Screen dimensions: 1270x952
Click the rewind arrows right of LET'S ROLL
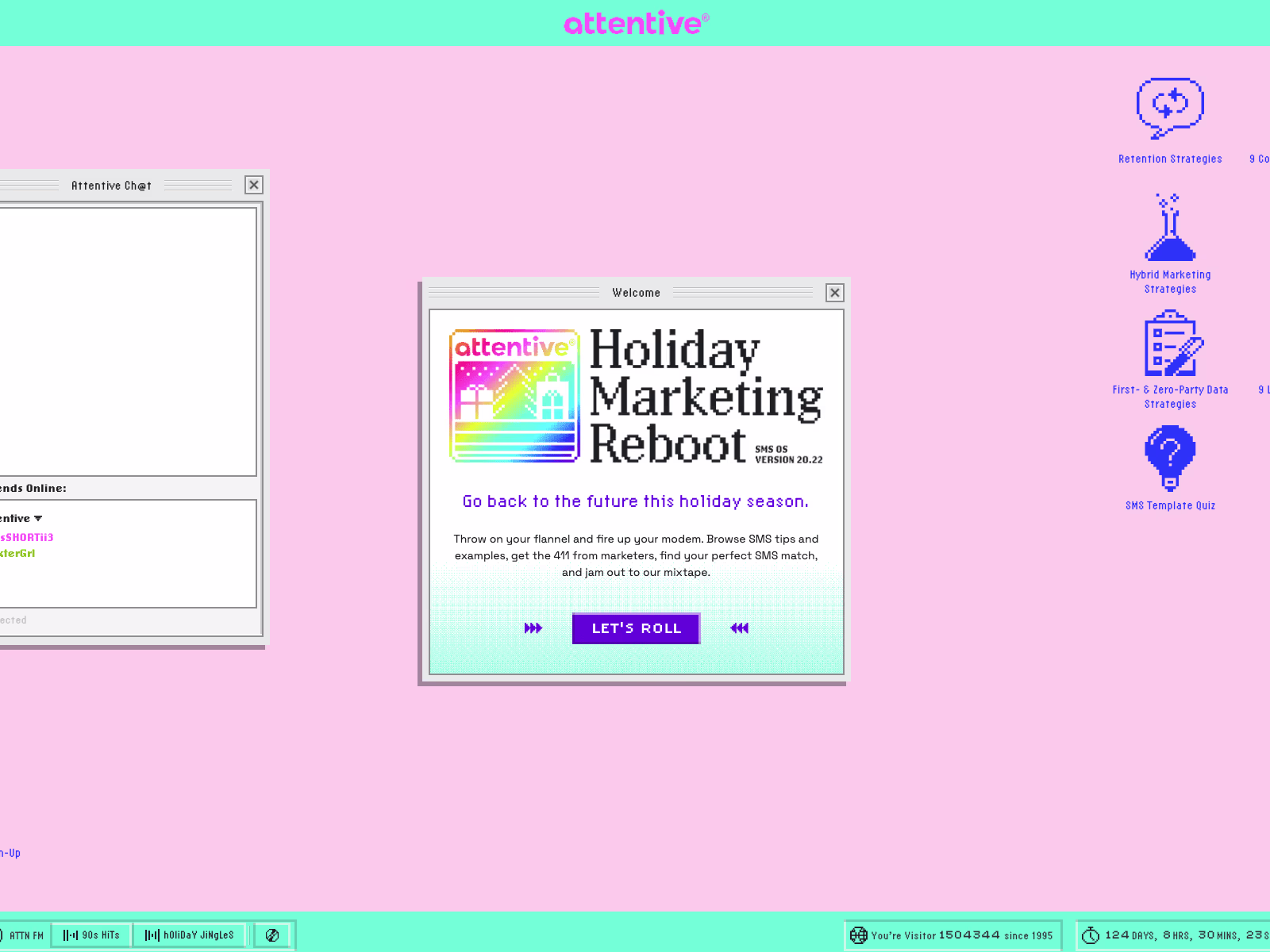click(739, 628)
